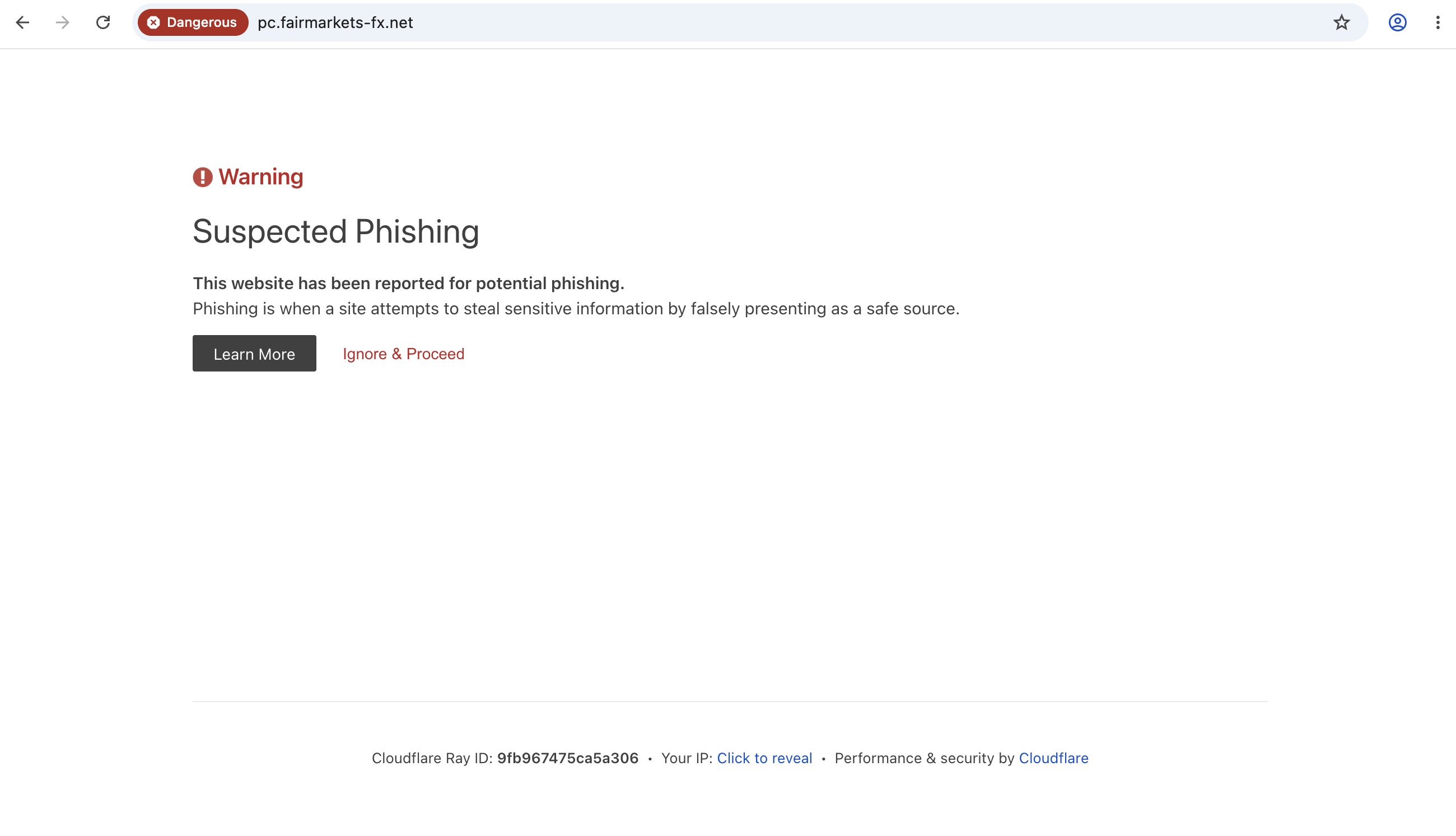Click the red exclamation warning icon

click(203, 177)
